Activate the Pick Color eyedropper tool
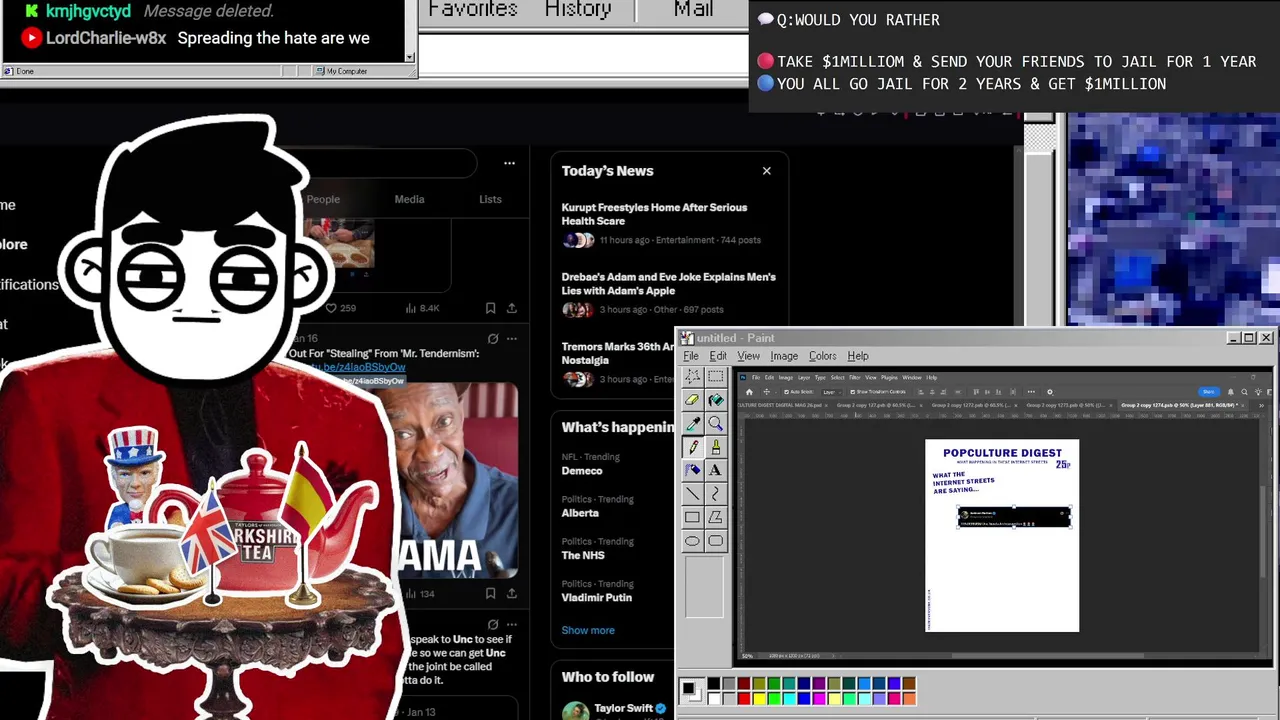The width and height of the screenshot is (1280, 720). [692, 424]
